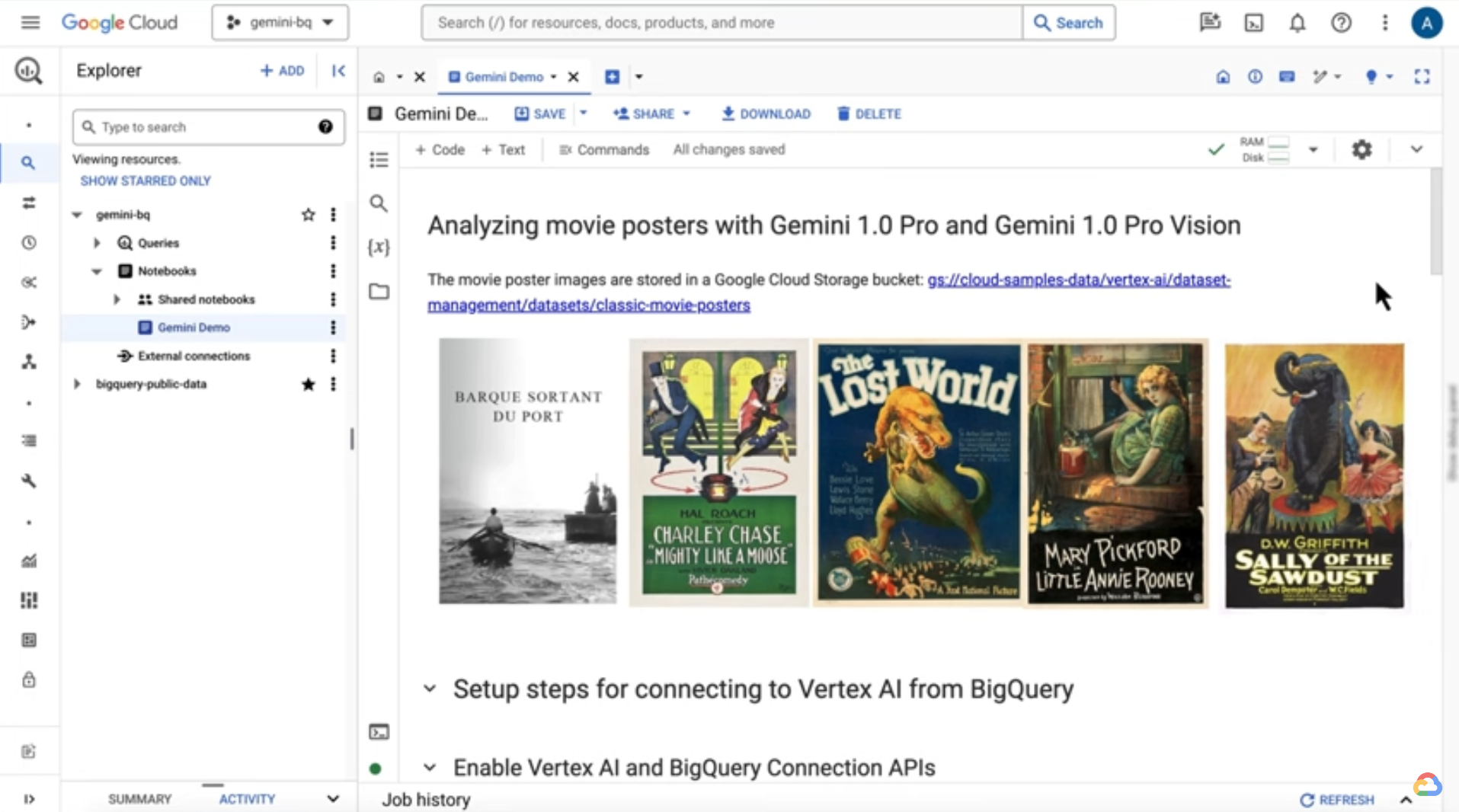Unstar the bigquery-public-data project
The width and height of the screenshot is (1459, 812).
(x=308, y=385)
